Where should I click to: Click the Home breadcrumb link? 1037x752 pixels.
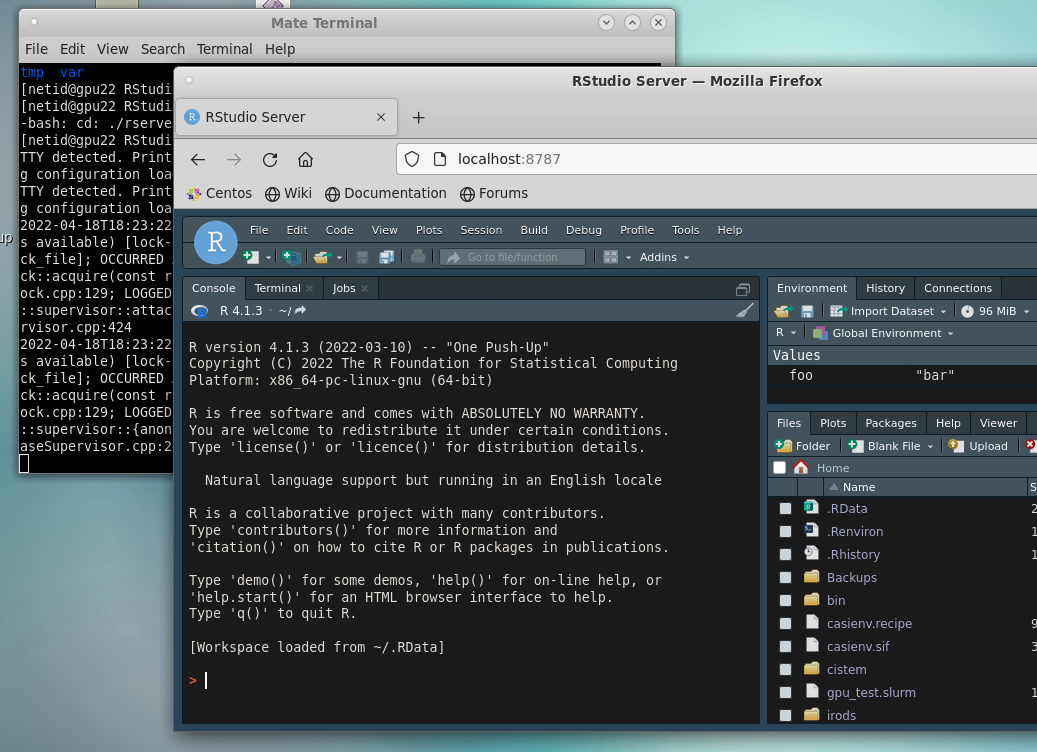pos(833,468)
